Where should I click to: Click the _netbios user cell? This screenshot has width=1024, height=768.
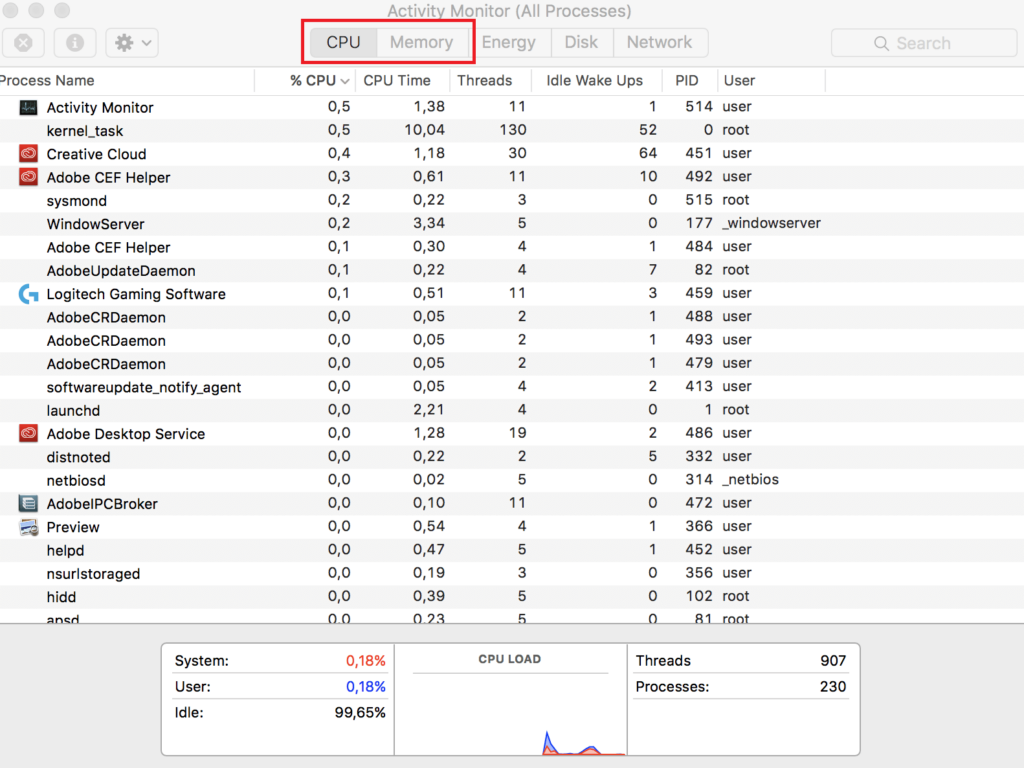750,480
